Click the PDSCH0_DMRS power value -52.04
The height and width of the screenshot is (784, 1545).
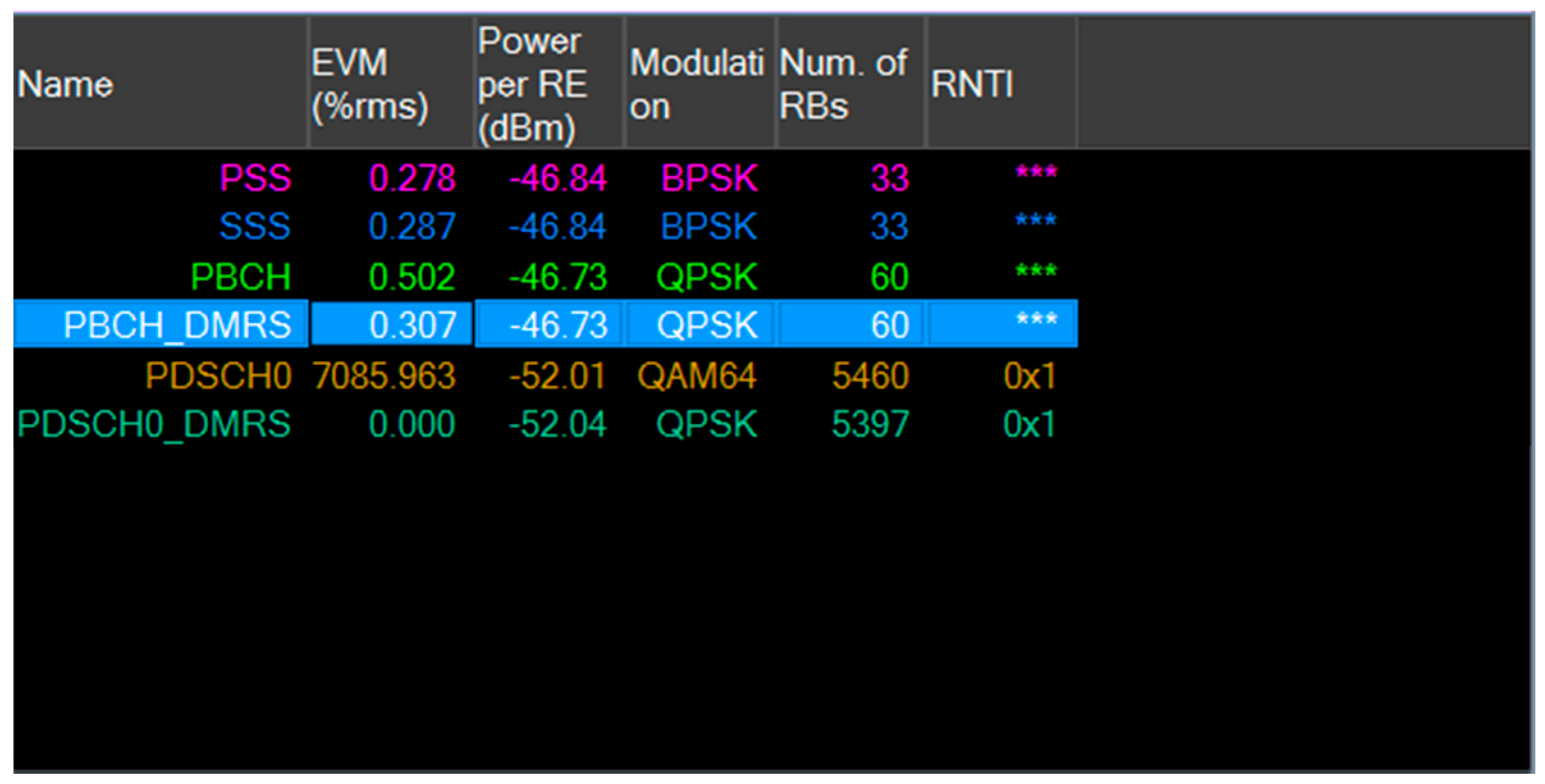click(x=557, y=424)
